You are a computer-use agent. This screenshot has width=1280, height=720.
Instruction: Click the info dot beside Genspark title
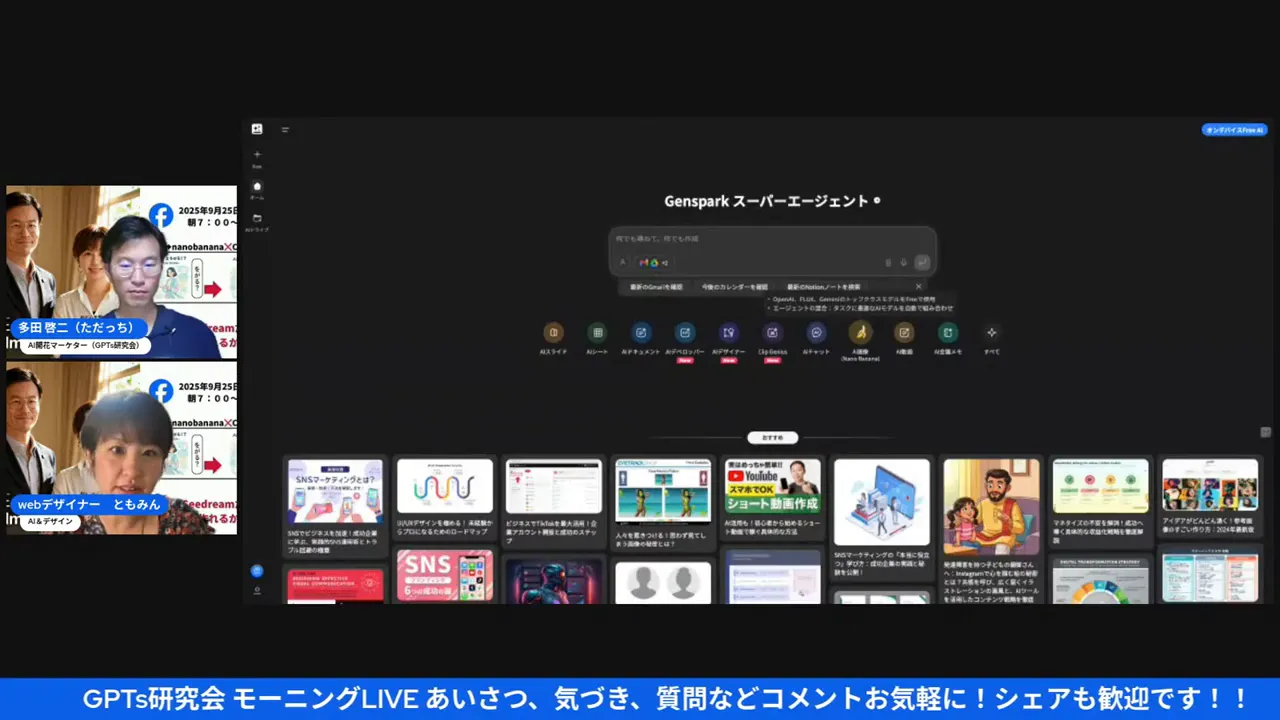click(877, 200)
